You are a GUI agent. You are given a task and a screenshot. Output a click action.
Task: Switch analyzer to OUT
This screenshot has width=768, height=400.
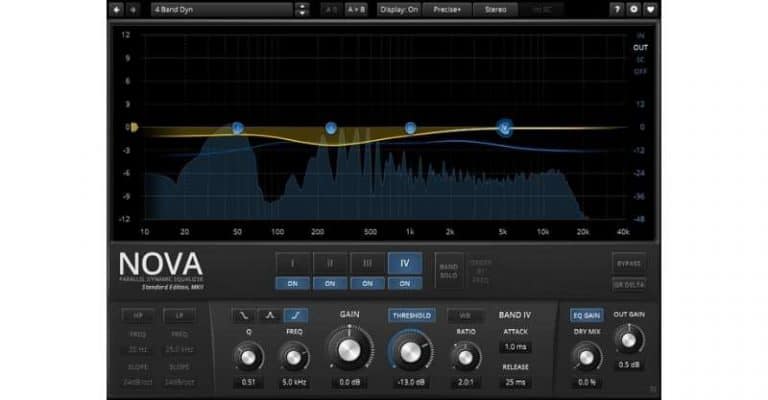pyautogui.click(x=640, y=47)
